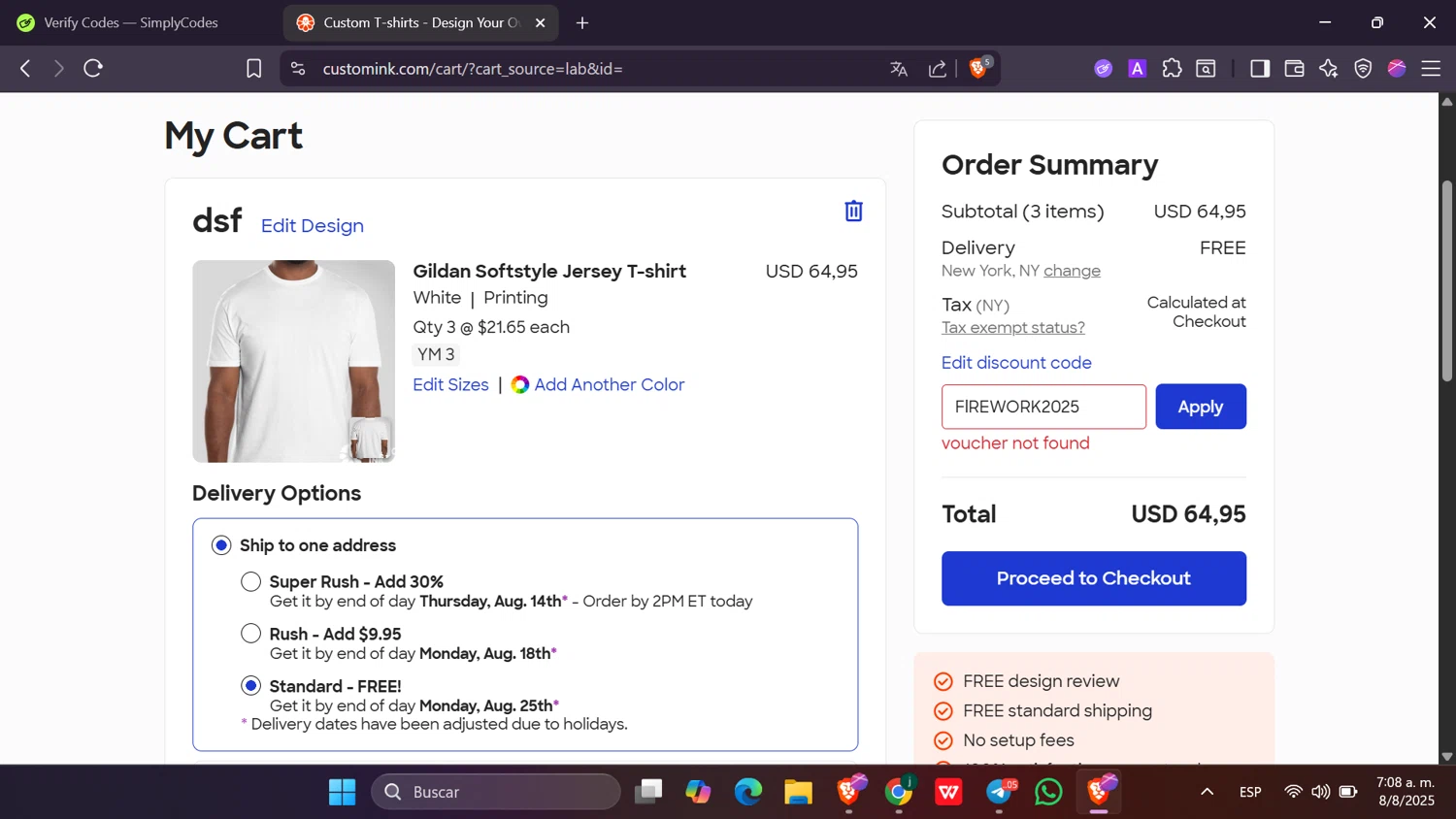Open the browser extensions puzzle icon
This screenshot has width=1456, height=819.
pos(1172,68)
